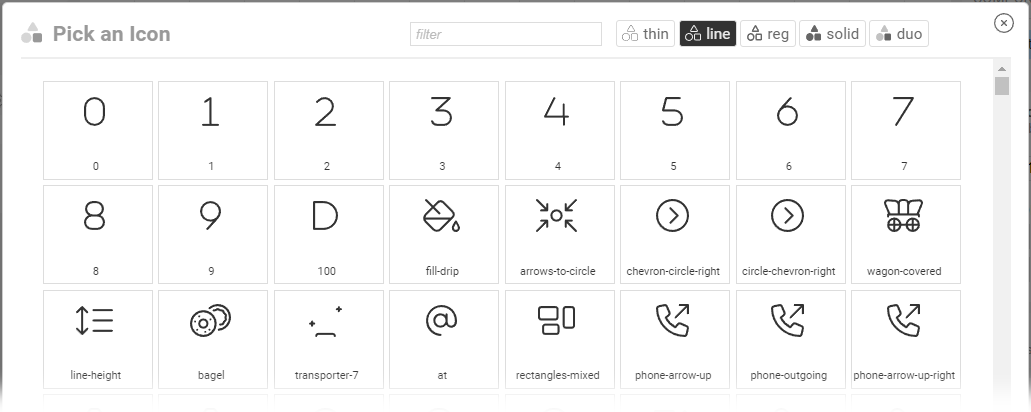Switch to duo icon style
The height and width of the screenshot is (412, 1031).
point(899,34)
